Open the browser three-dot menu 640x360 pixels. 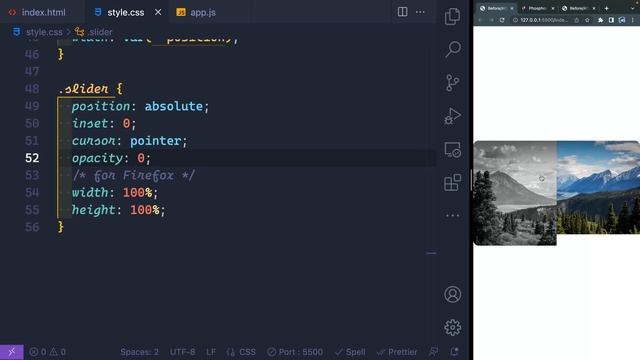tap(633, 20)
